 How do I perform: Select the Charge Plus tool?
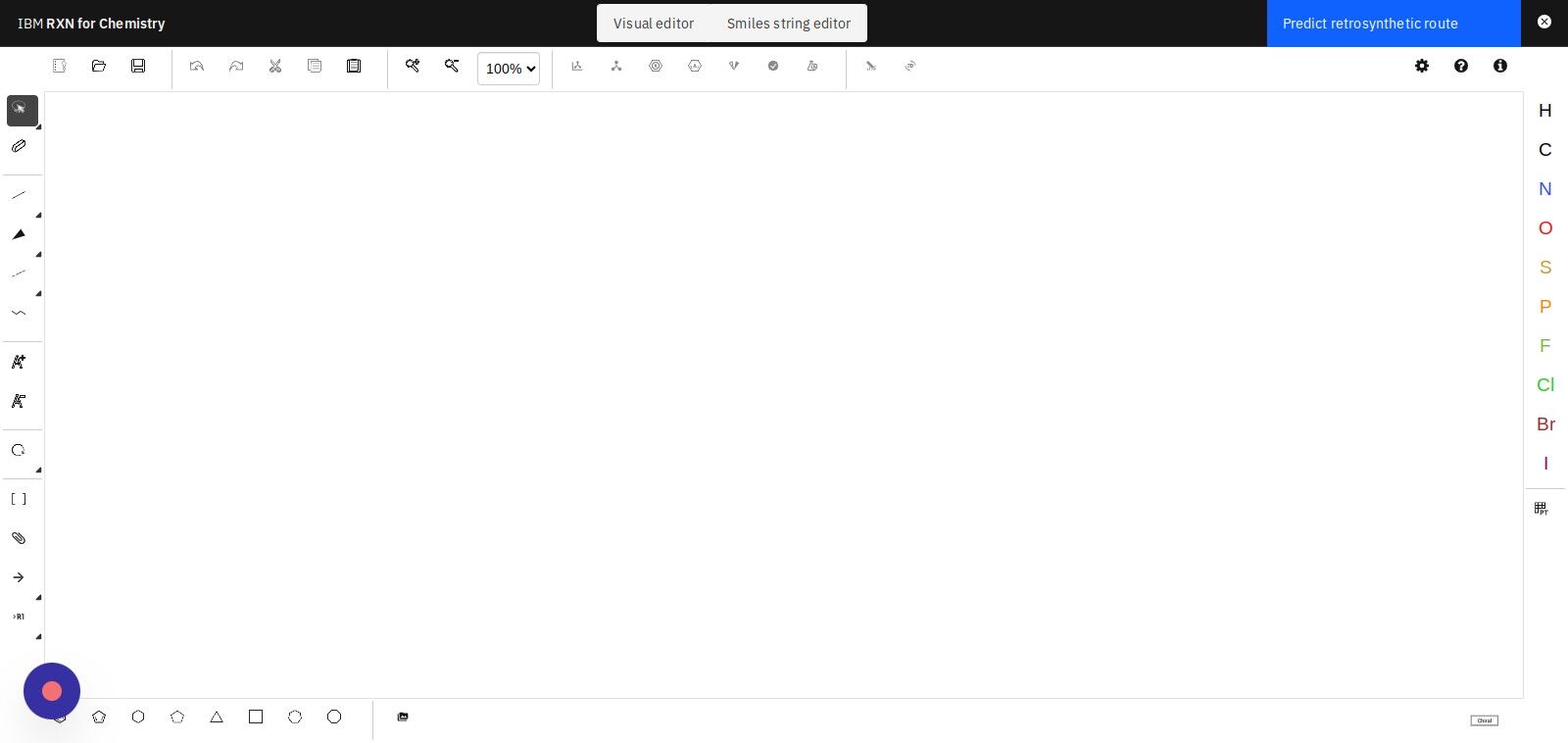click(x=19, y=362)
